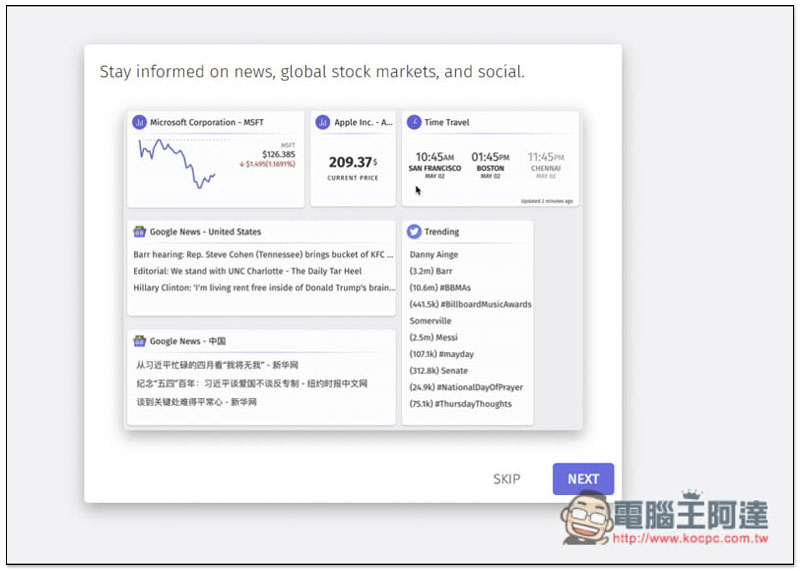Viewport: 800px width, 571px height.
Task: Click the $126.385 MSFT price
Action: tap(279, 154)
